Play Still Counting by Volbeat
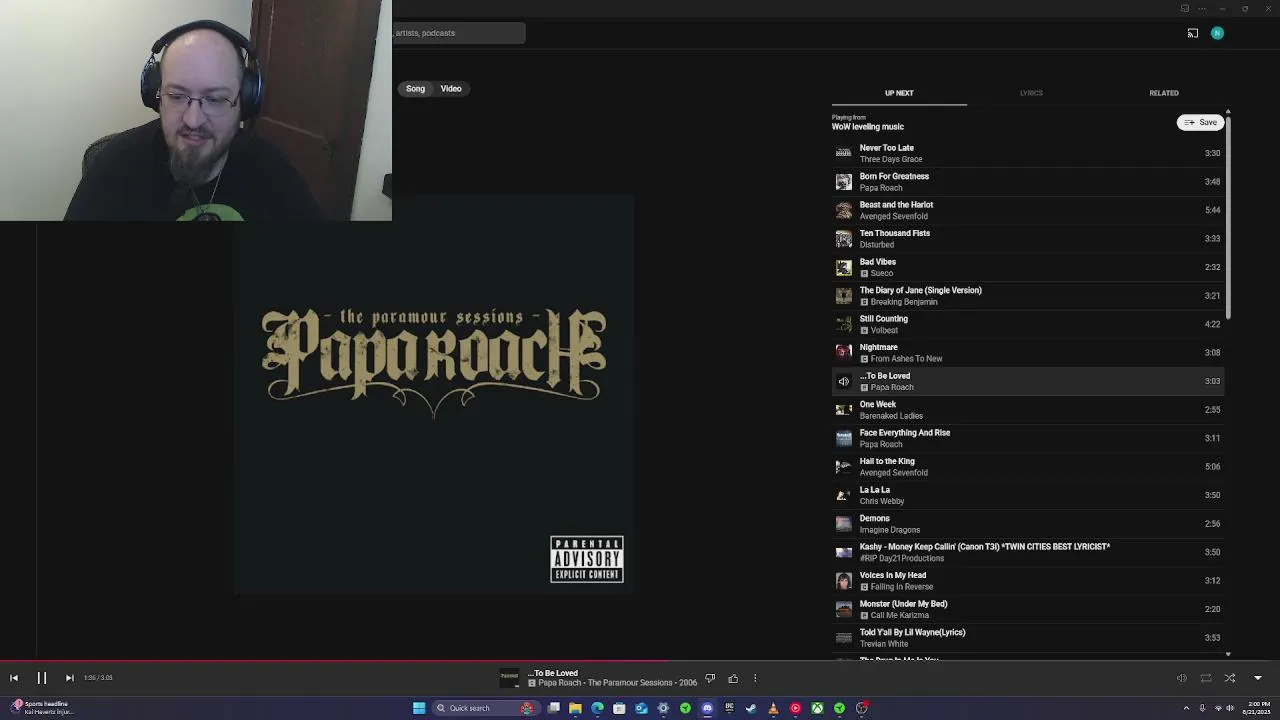This screenshot has width=1280, height=720. tap(1027, 324)
